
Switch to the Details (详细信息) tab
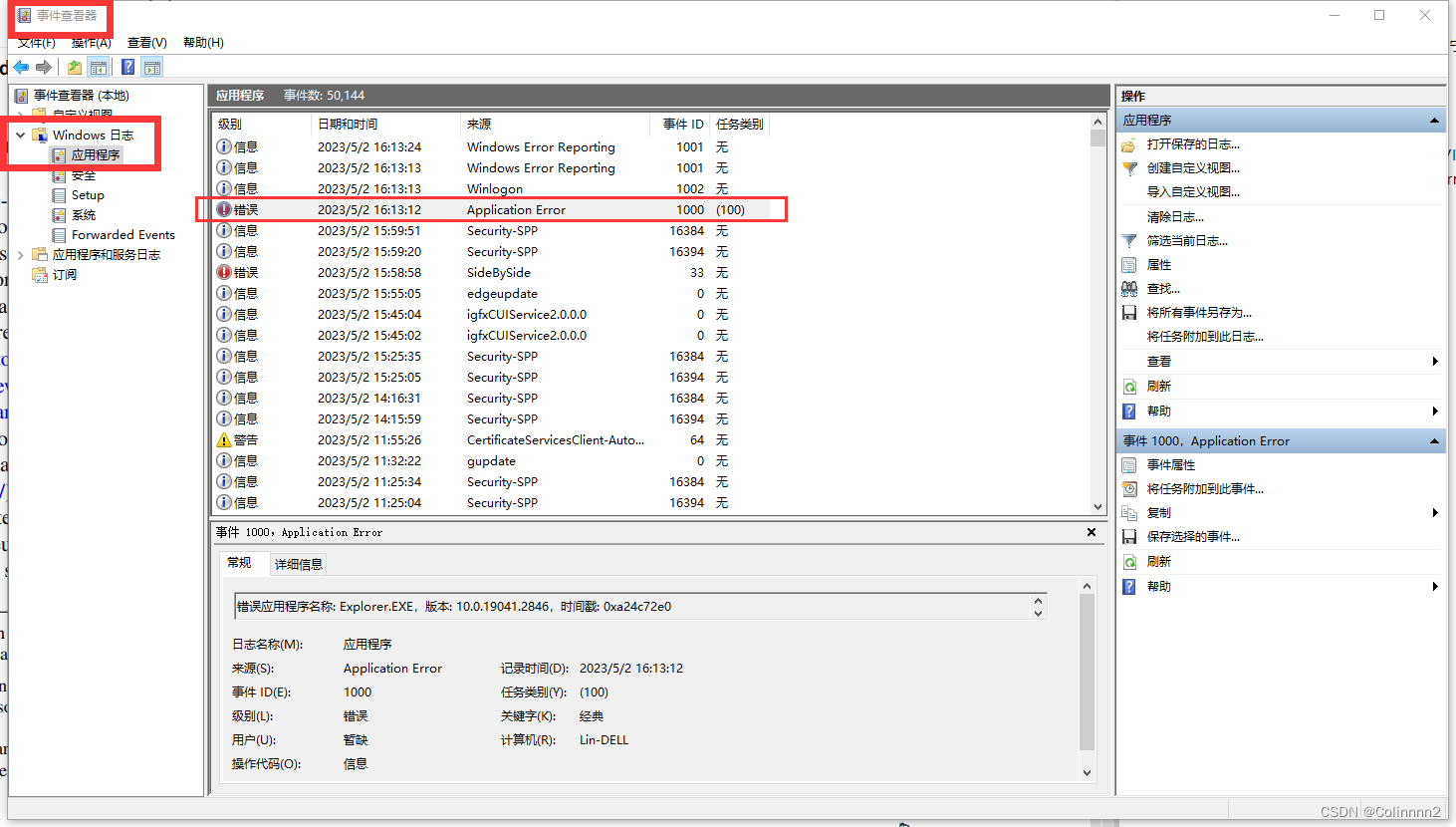[x=299, y=564]
